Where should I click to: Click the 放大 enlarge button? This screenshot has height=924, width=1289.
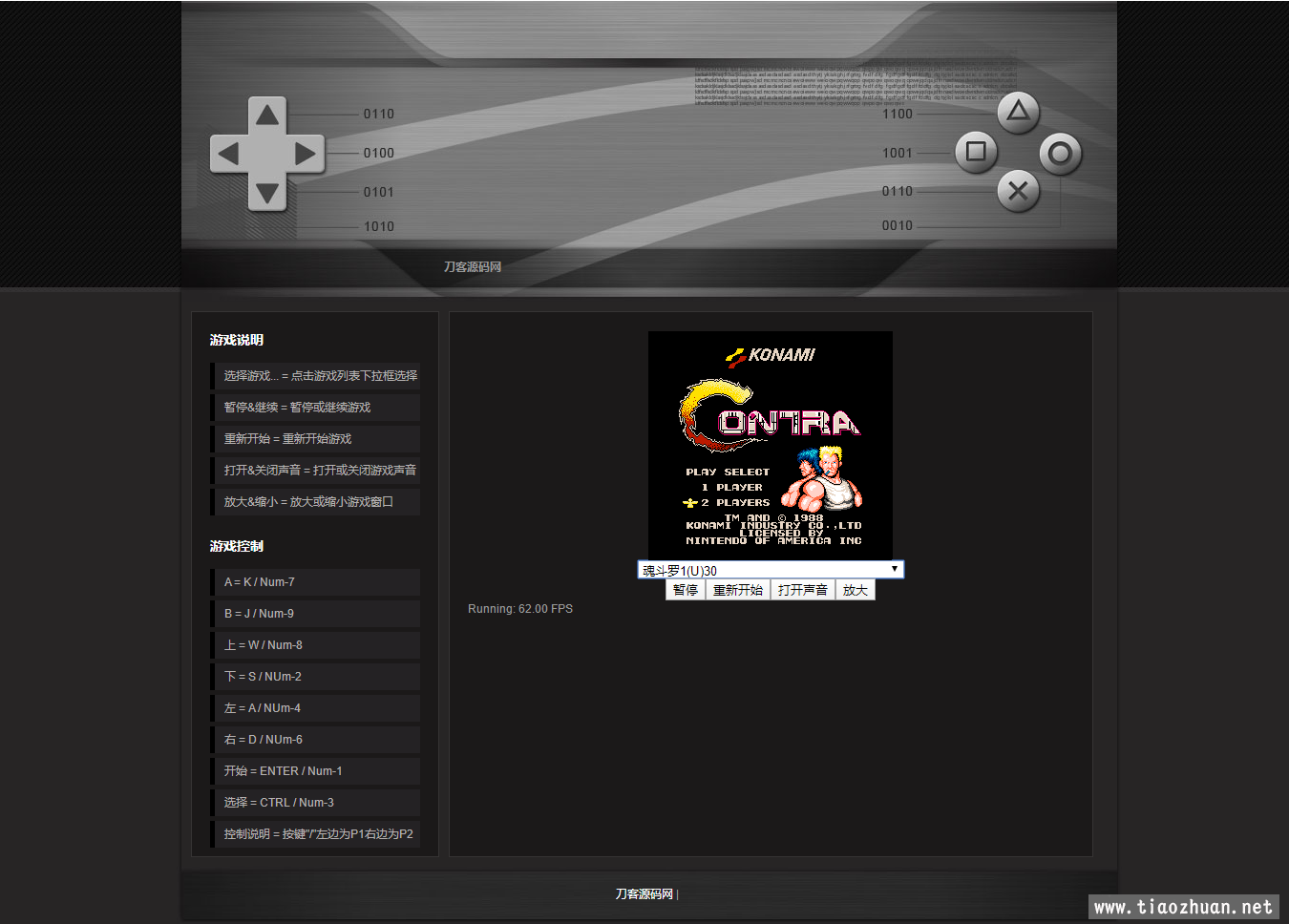pos(856,590)
